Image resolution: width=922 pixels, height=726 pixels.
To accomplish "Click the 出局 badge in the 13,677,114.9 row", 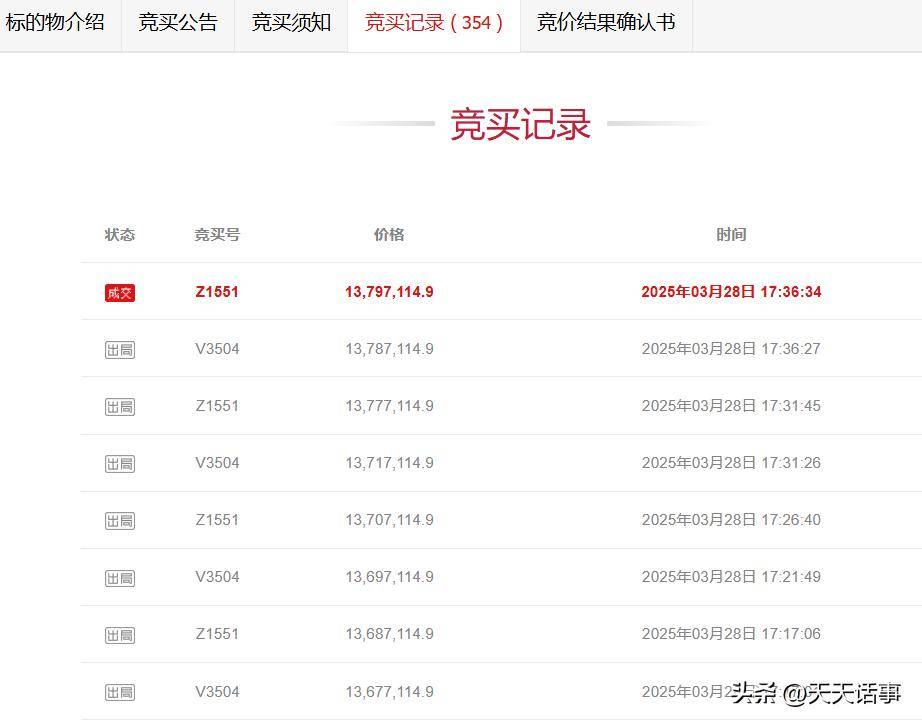I will pyautogui.click(x=120, y=692).
